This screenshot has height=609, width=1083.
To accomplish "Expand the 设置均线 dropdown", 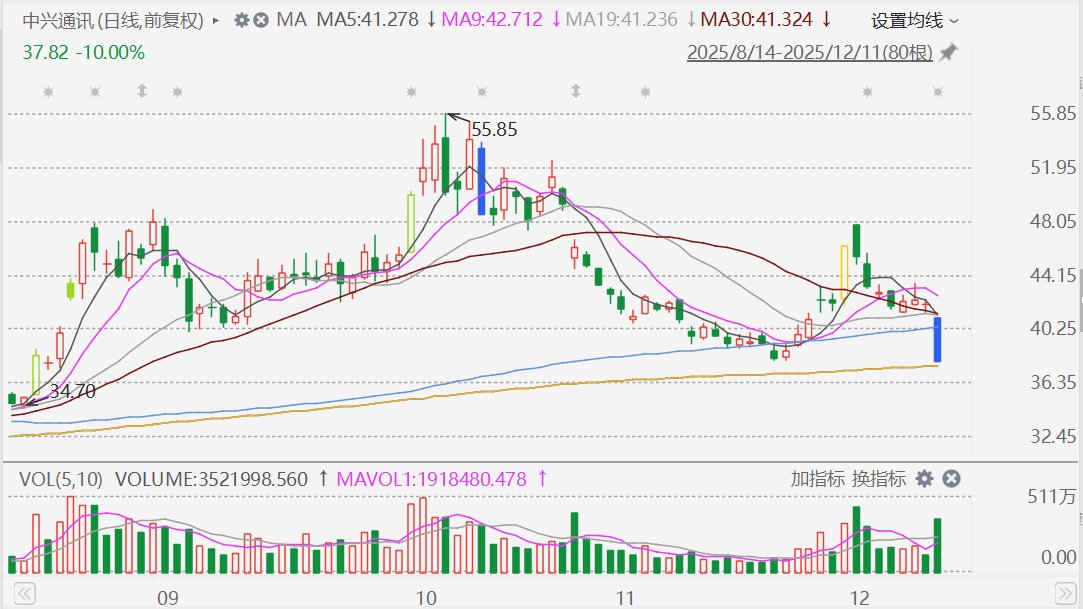I will [x=914, y=20].
